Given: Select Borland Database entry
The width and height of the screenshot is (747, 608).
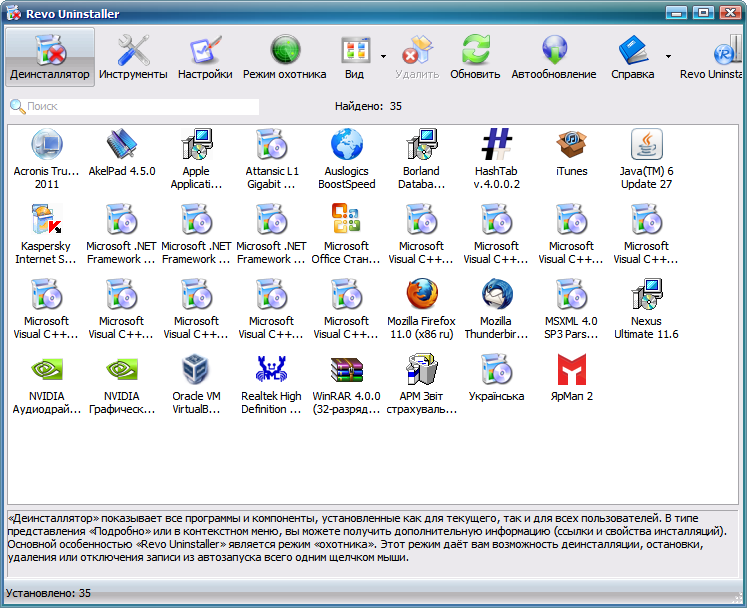Looking at the screenshot, I should (421, 159).
